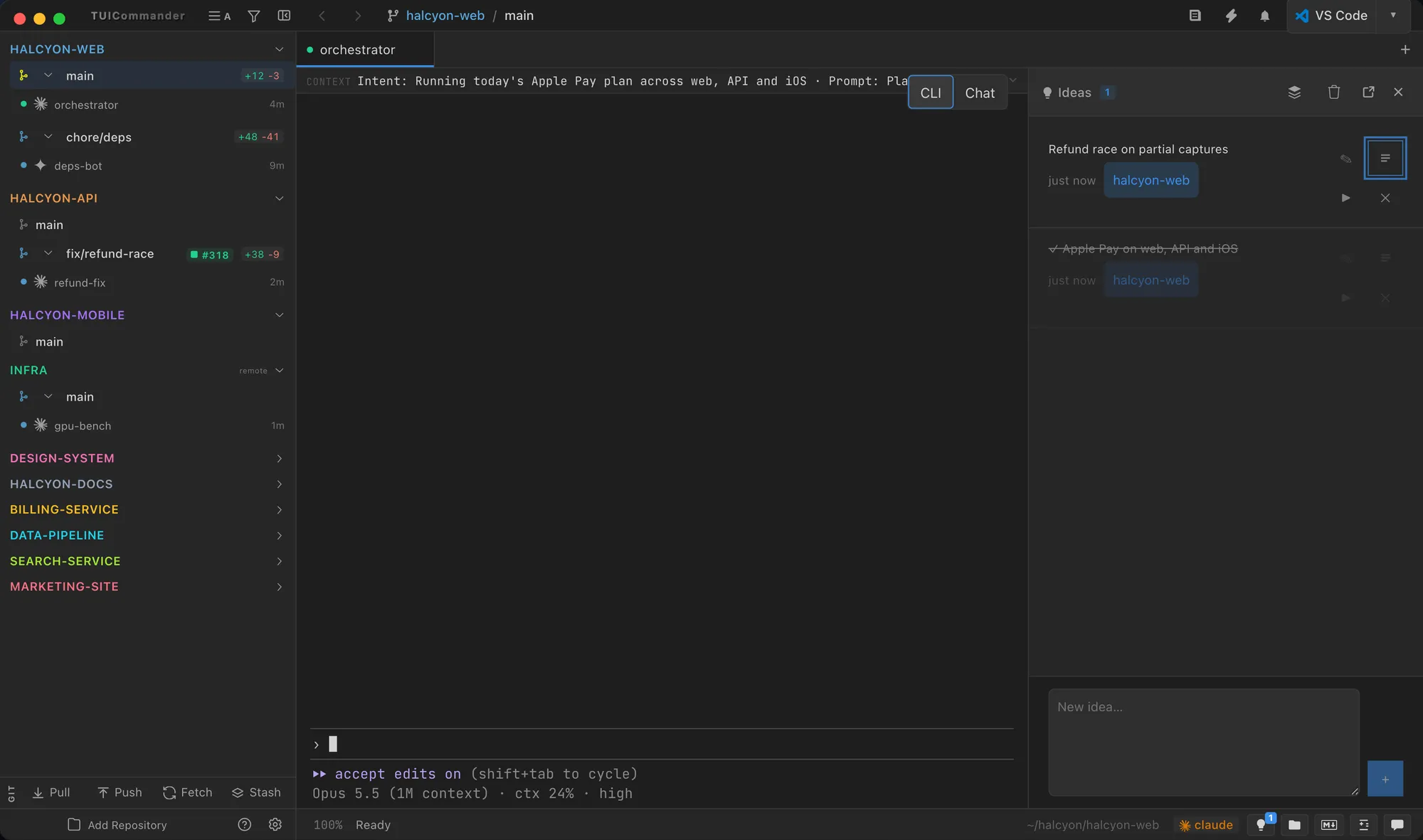Switch to Chat mode
The width and height of the screenshot is (1423, 840).
(980, 92)
